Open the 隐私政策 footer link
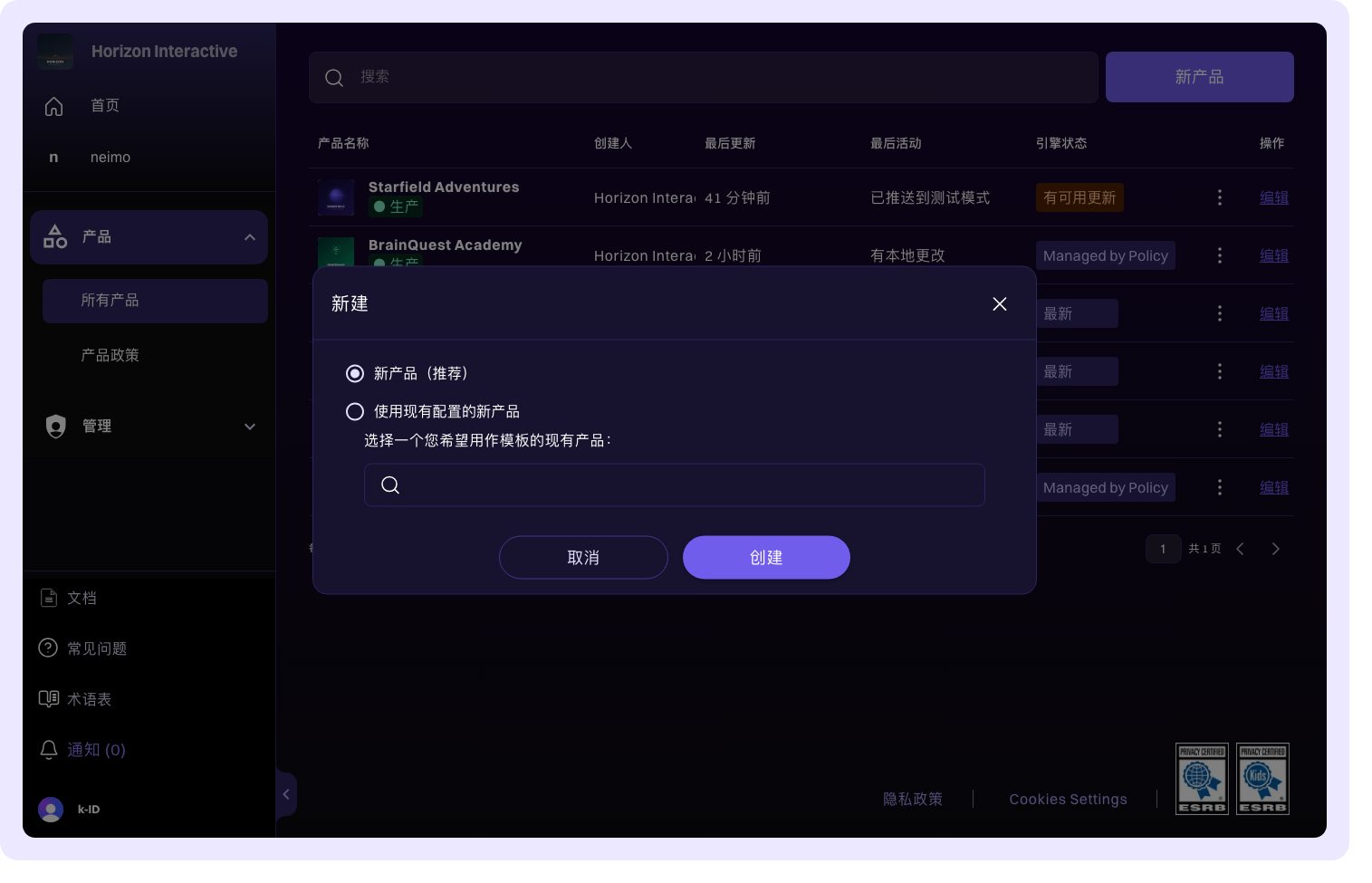1372x883 pixels. [913, 799]
